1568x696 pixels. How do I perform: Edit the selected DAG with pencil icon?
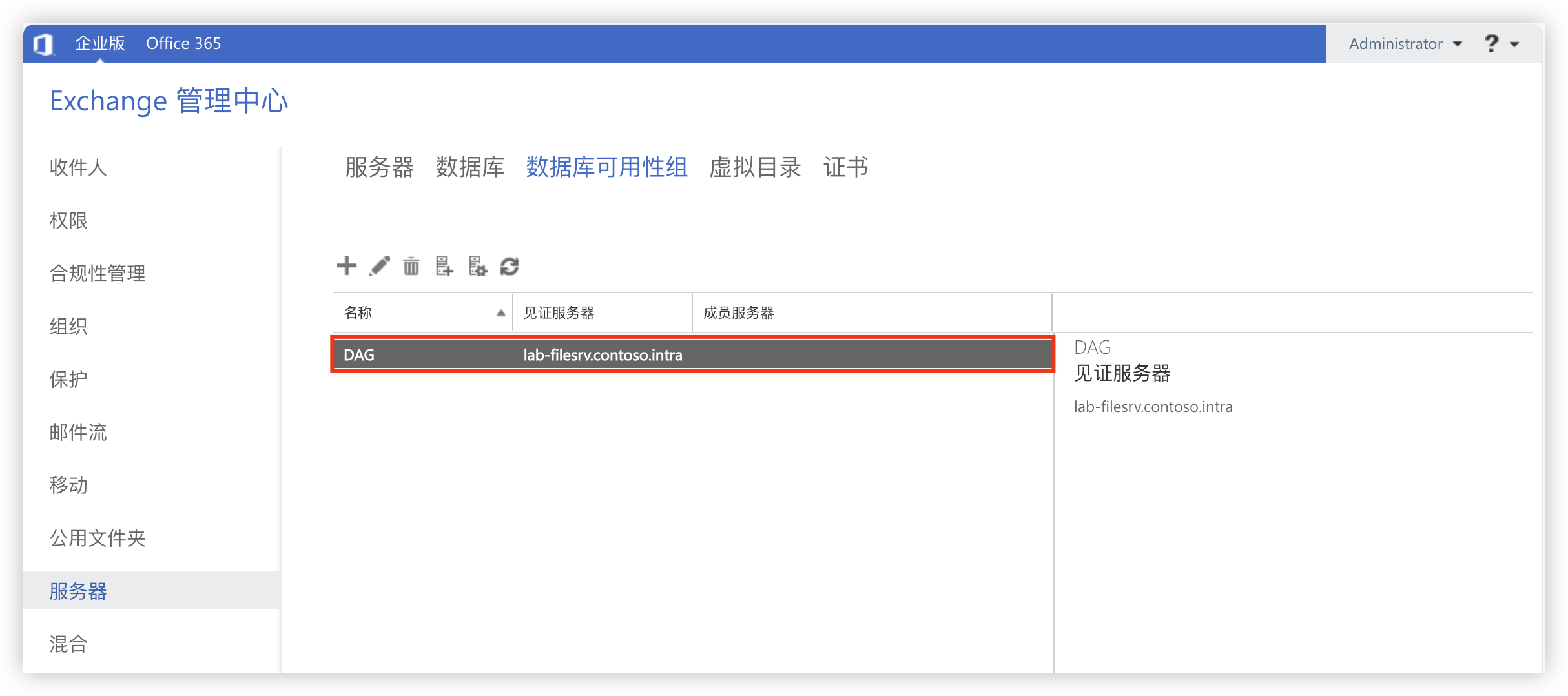click(380, 266)
